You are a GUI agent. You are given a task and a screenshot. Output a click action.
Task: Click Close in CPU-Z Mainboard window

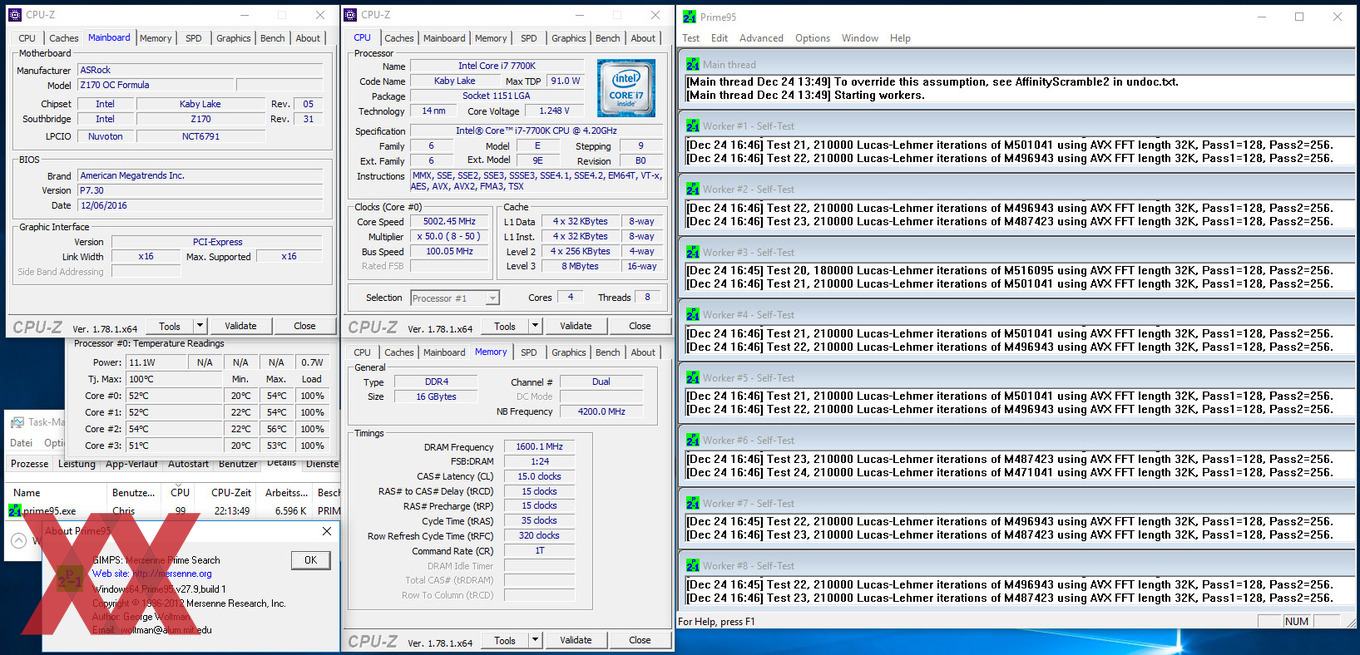tap(305, 325)
